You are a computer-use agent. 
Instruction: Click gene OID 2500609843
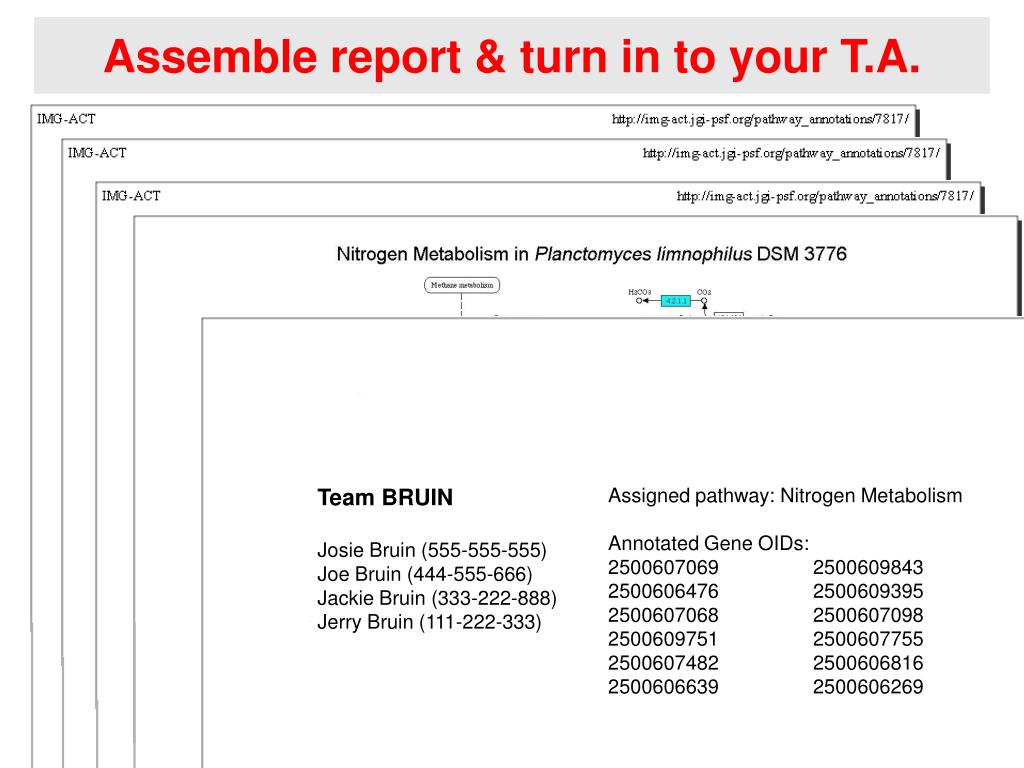tap(868, 568)
